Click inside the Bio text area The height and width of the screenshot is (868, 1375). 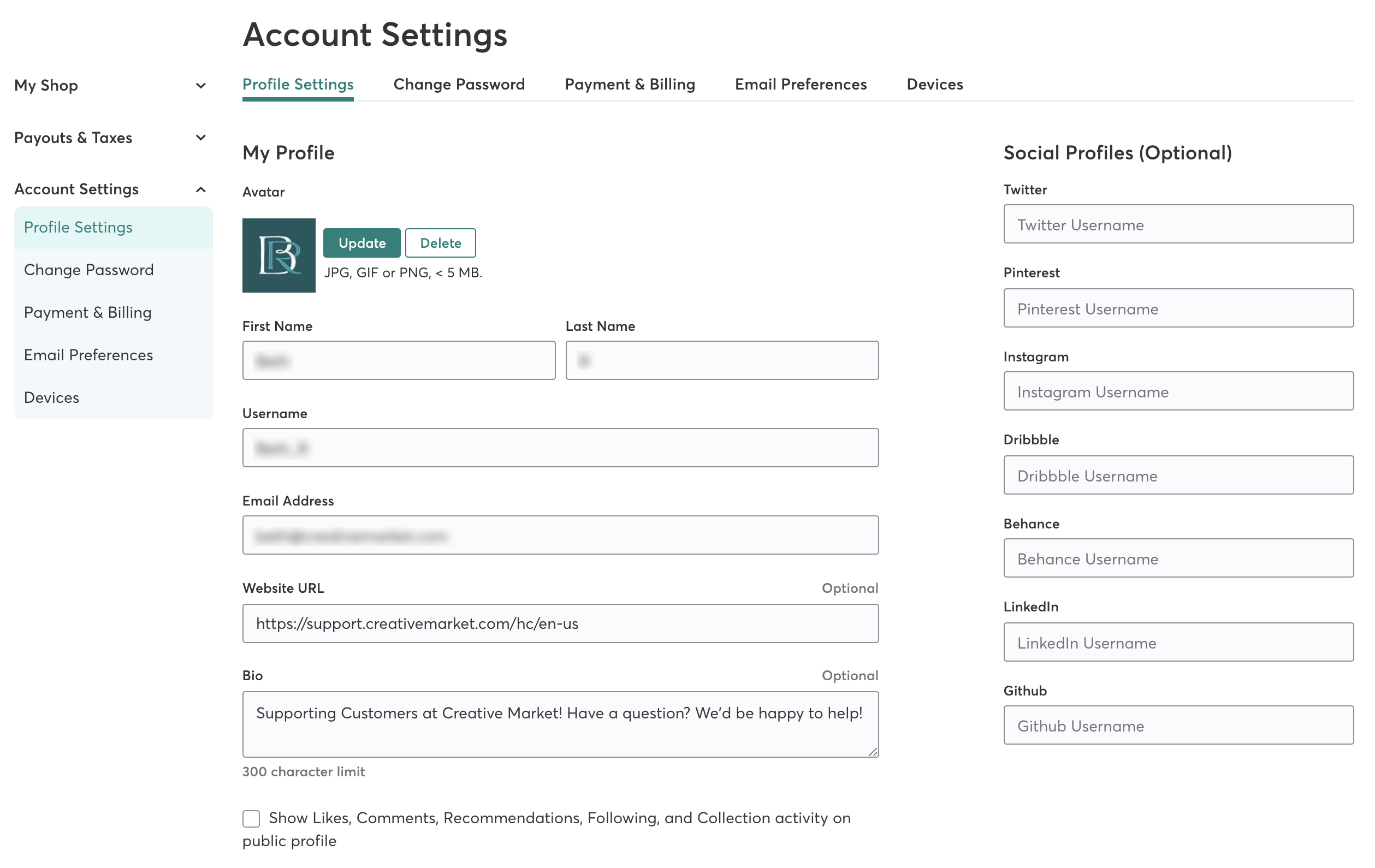pyautogui.click(x=560, y=724)
